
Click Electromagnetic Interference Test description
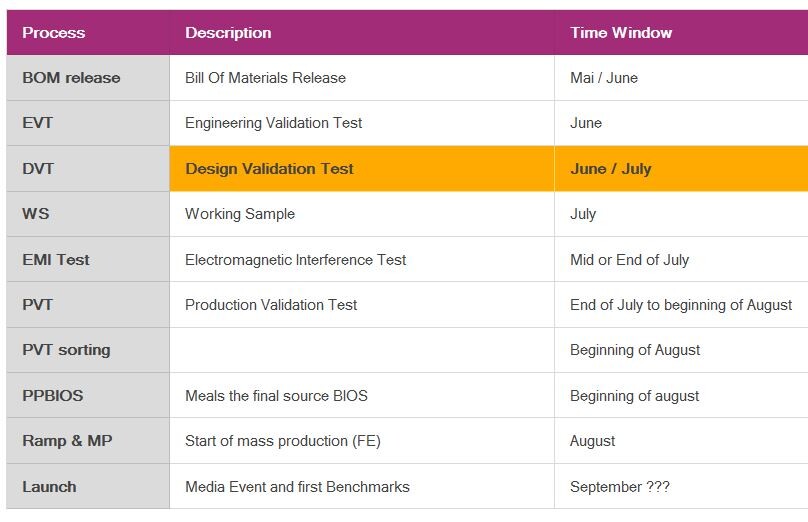[295, 260]
